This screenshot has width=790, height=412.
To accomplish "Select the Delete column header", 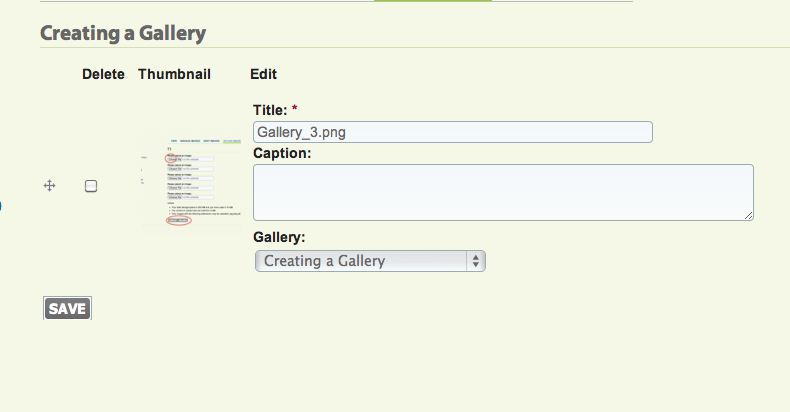I will [103, 74].
